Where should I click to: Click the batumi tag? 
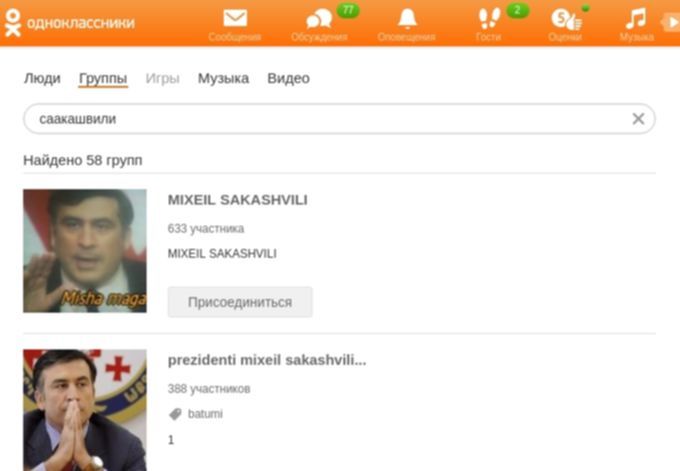pos(205,414)
